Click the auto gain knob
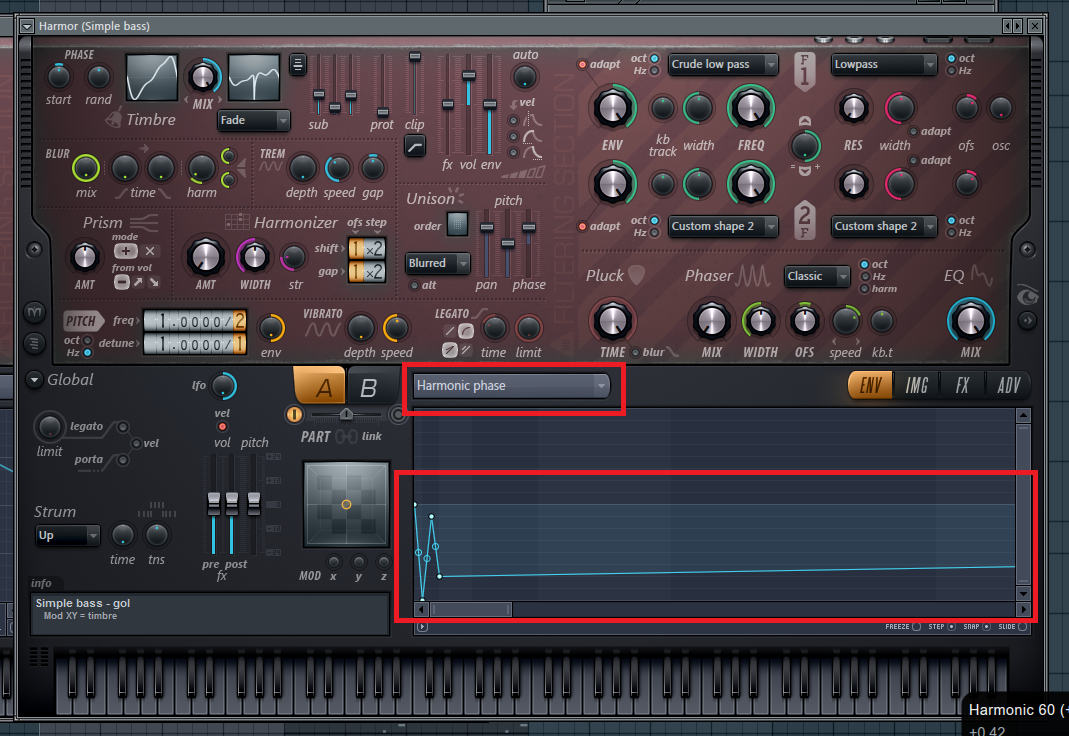This screenshot has height=736, width=1069. pos(524,77)
